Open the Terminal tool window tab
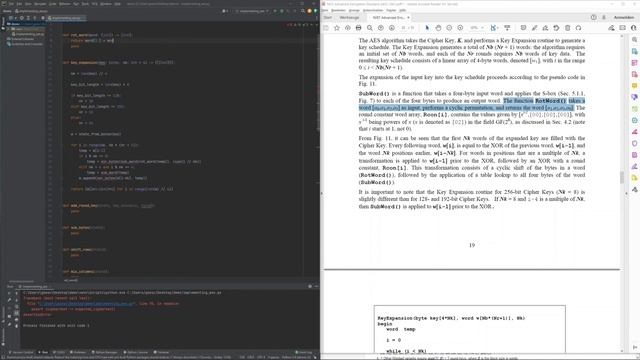Screen dimensions: 640x360 point(161,352)
